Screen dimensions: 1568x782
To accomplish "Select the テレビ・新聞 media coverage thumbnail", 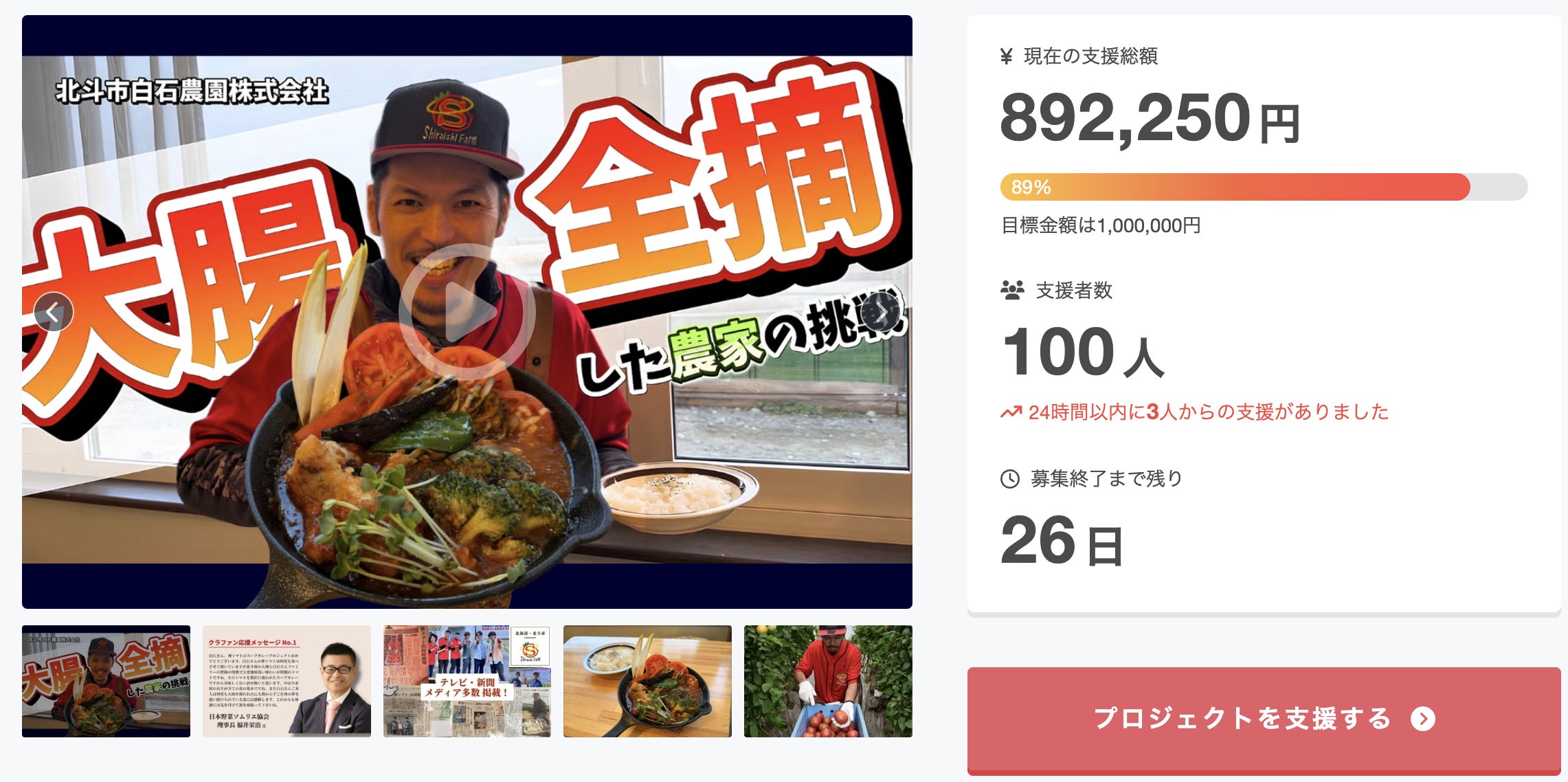I will coord(467,681).
